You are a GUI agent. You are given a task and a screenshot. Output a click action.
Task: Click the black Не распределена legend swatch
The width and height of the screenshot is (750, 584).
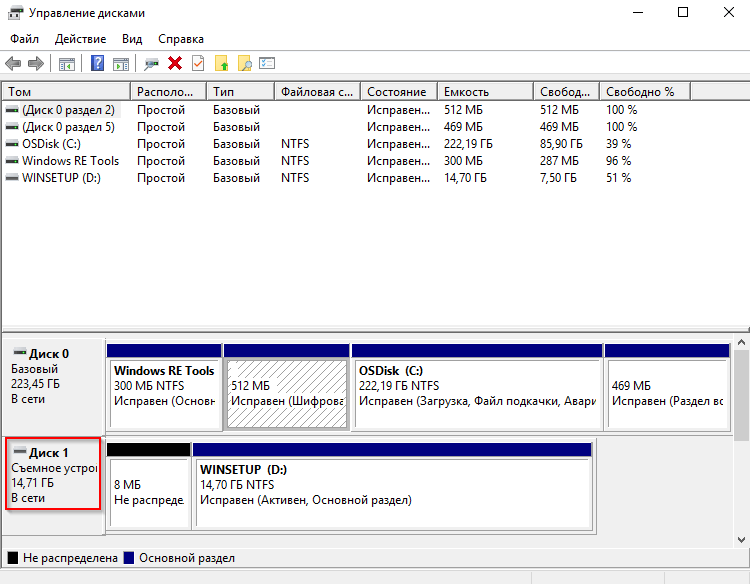(13, 558)
